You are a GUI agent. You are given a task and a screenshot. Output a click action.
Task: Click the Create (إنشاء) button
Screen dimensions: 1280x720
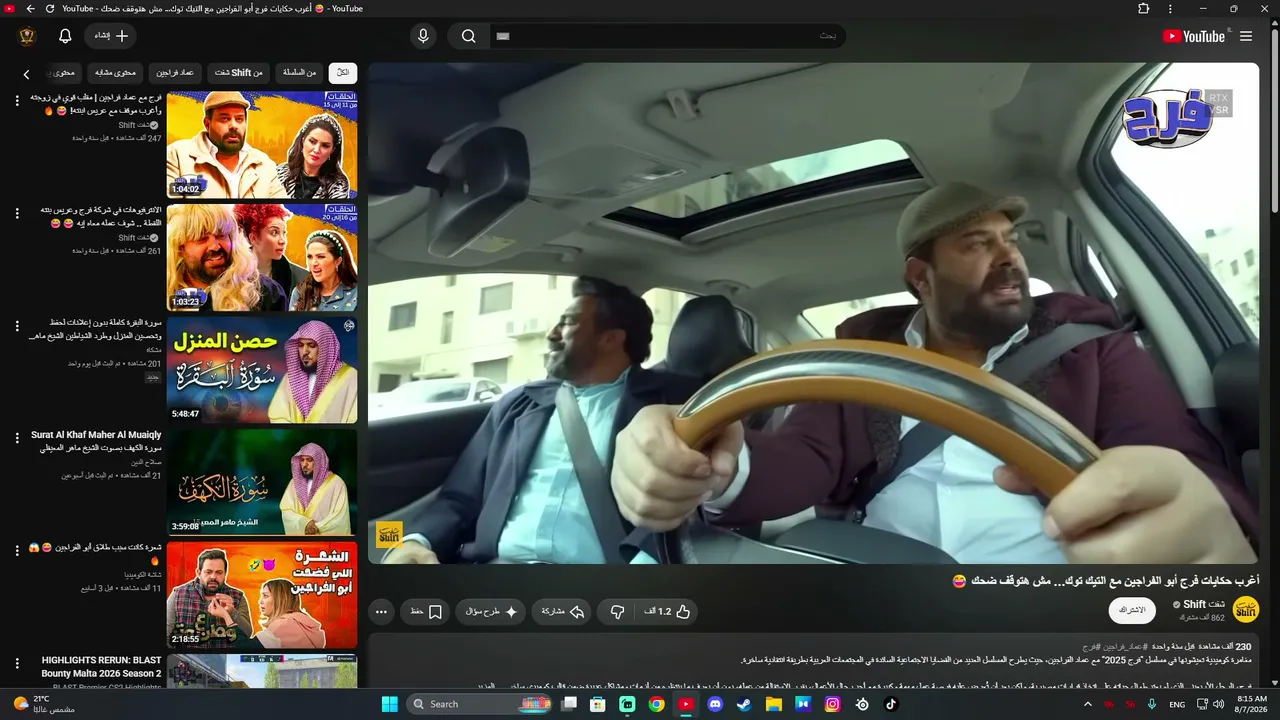(111, 36)
